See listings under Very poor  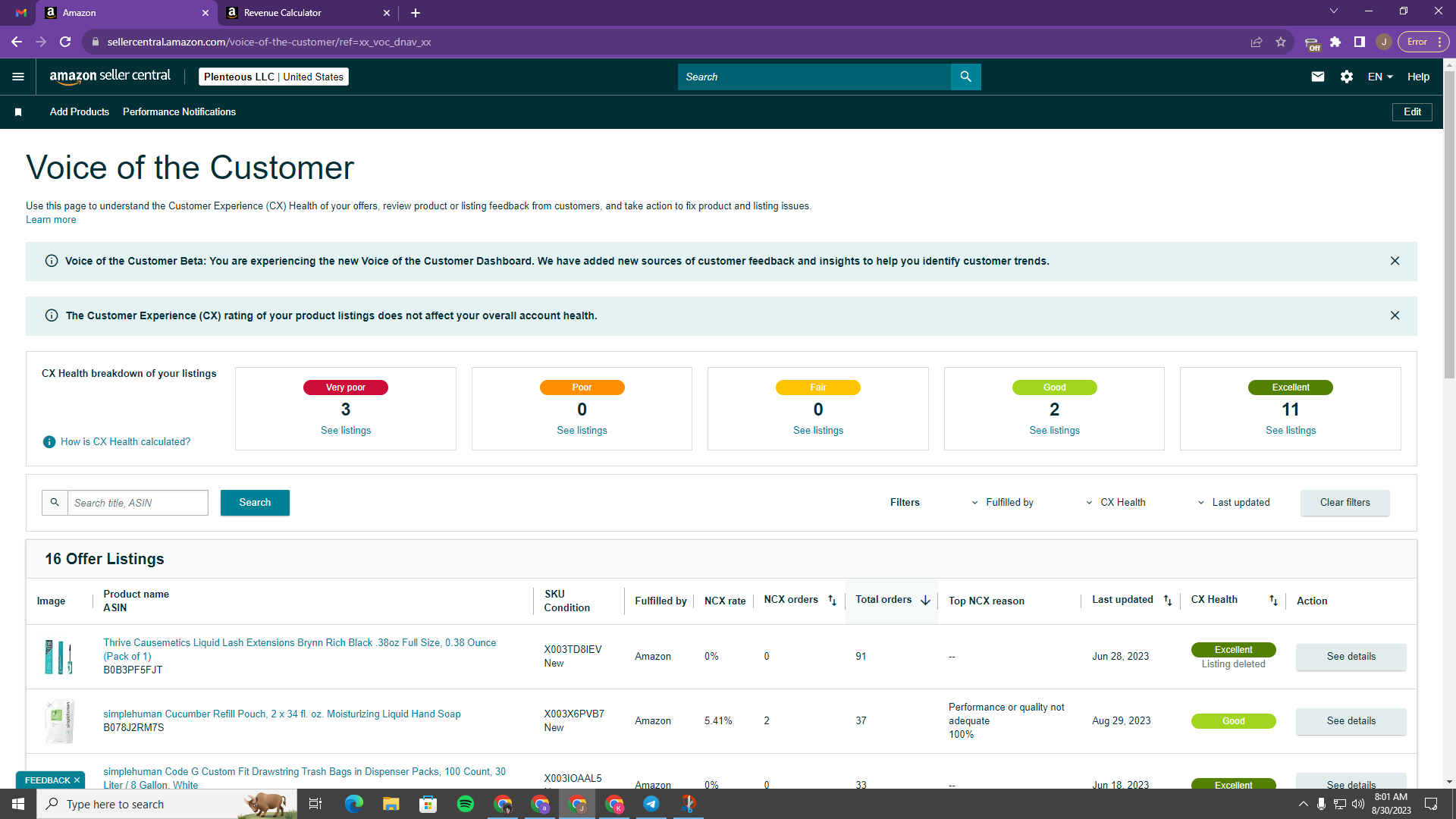[346, 431]
